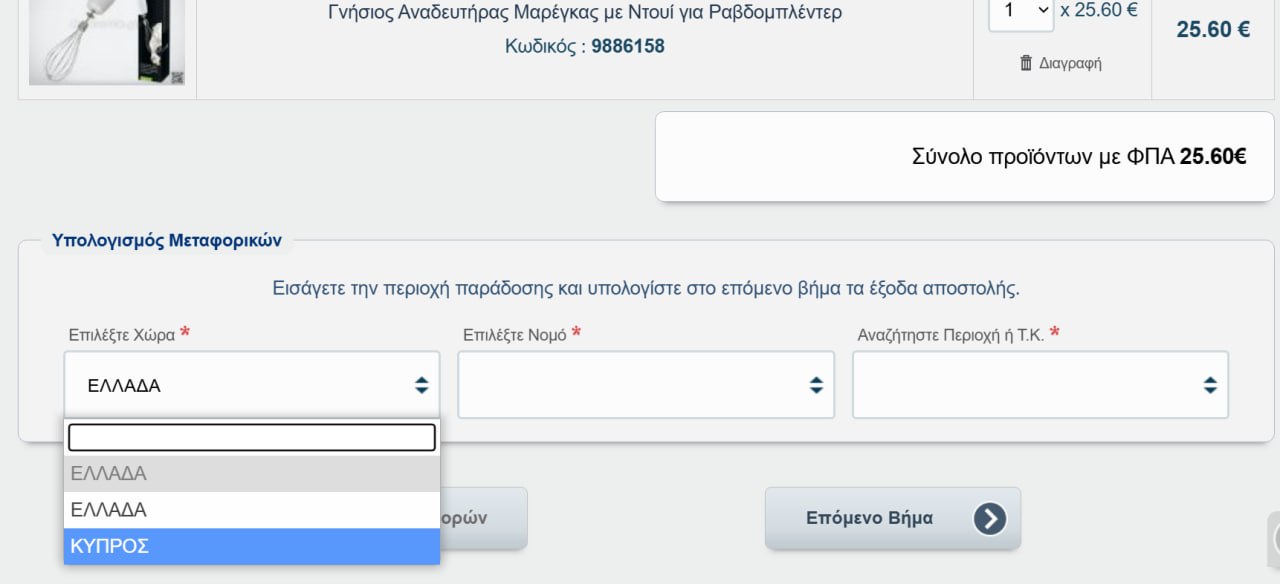Open the product quantity dropdown showing 1

point(1021,12)
